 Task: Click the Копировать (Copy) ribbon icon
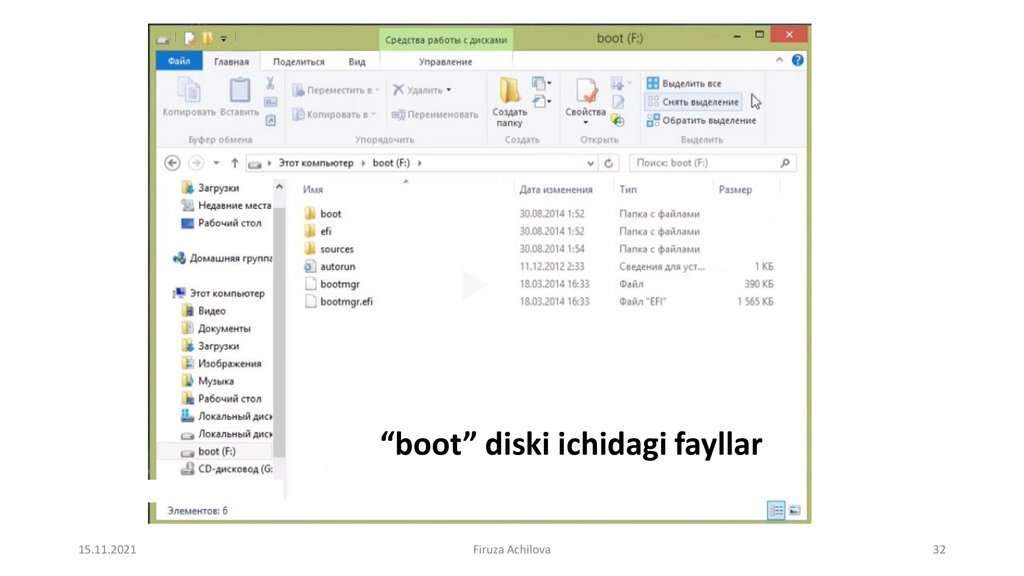coord(189,91)
